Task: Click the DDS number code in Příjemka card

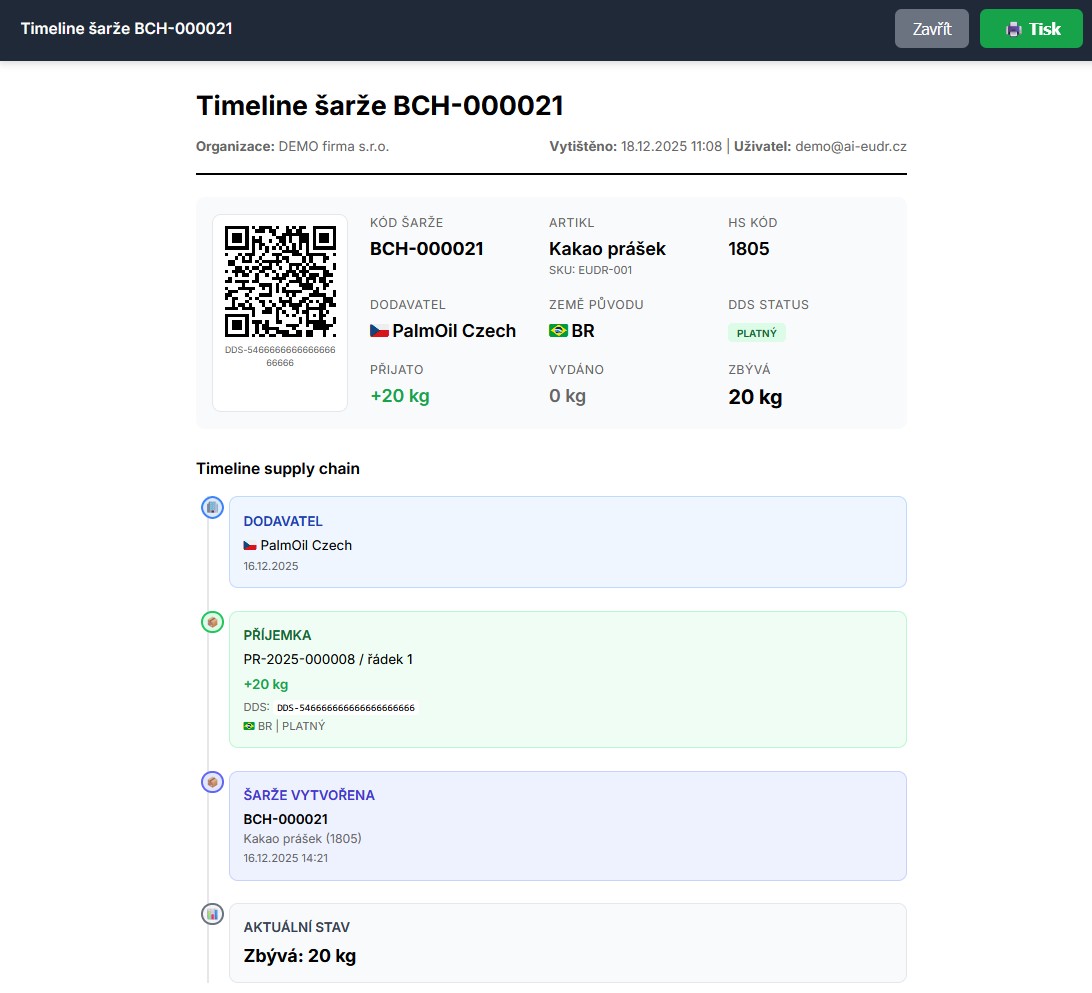Action: click(345, 707)
